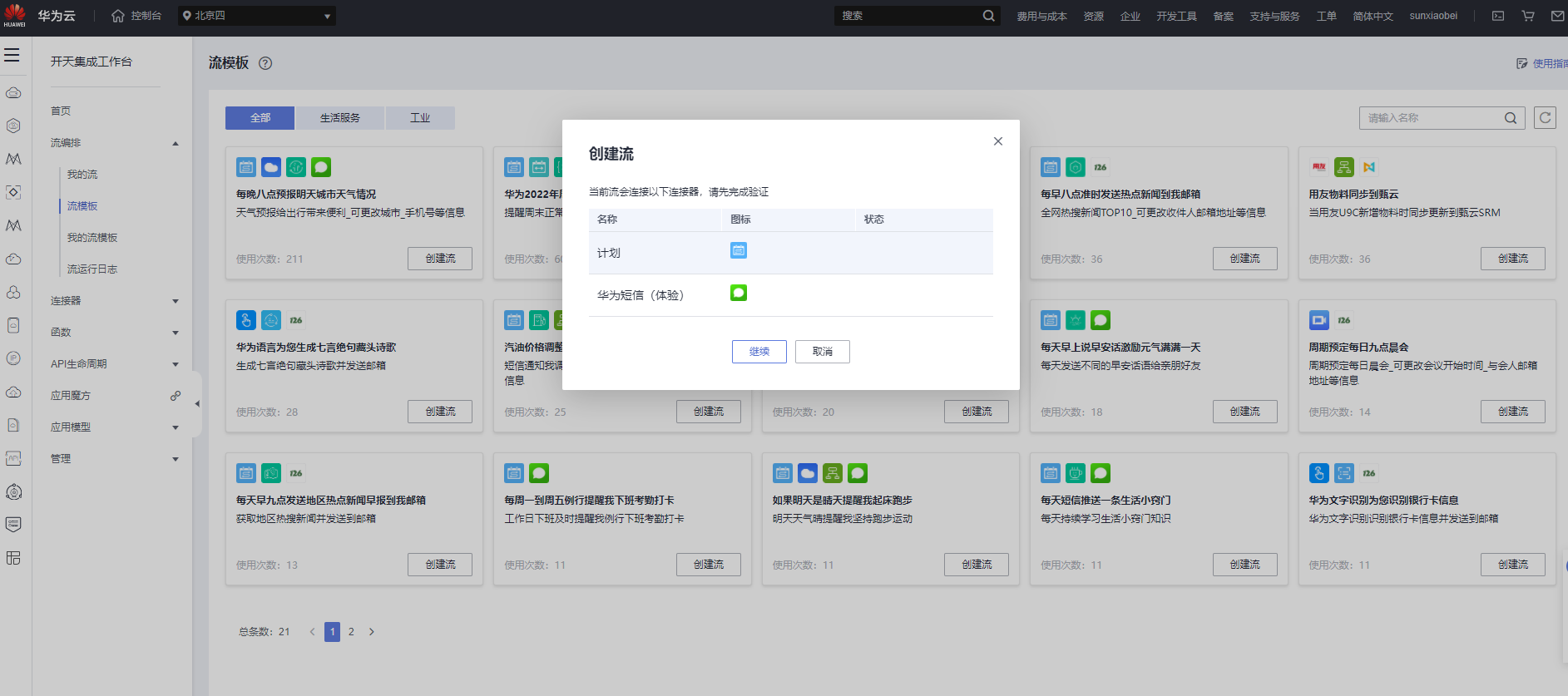The image size is (1568, 696).
Task: Expand the 函数 sidebar section
Action: tap(176, 333)
